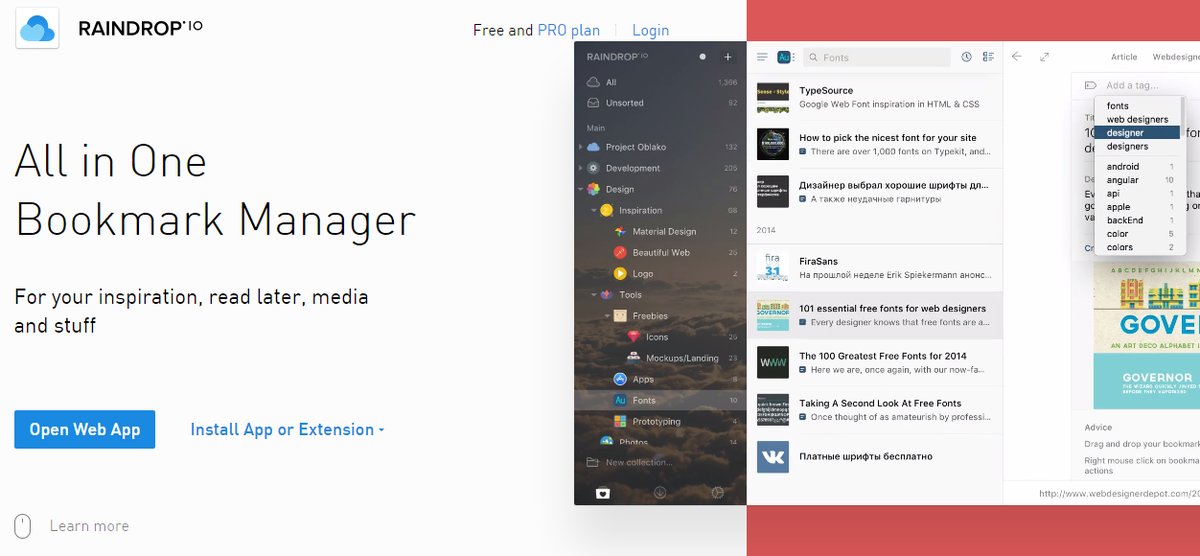1200x556 pixels.
Task: Click the VK thumbnail icon
Action: pos(772,457)
